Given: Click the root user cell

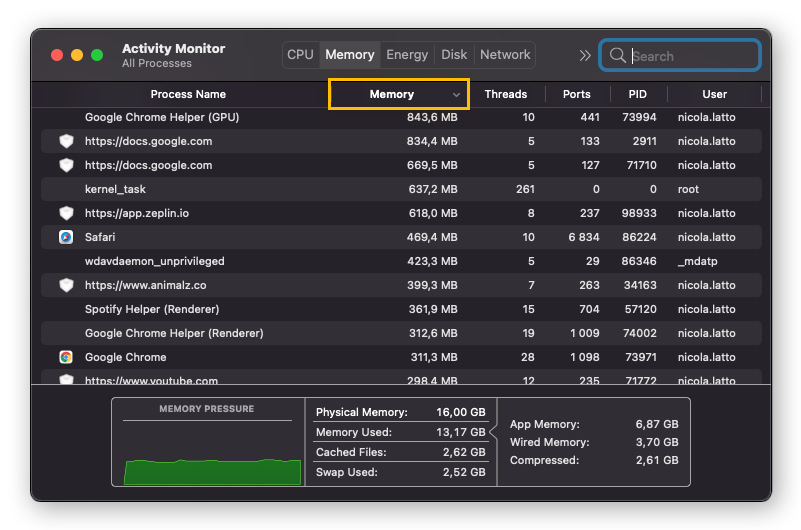Looking at the screenshot, I should pyautogui.click(x=688, y=189).
